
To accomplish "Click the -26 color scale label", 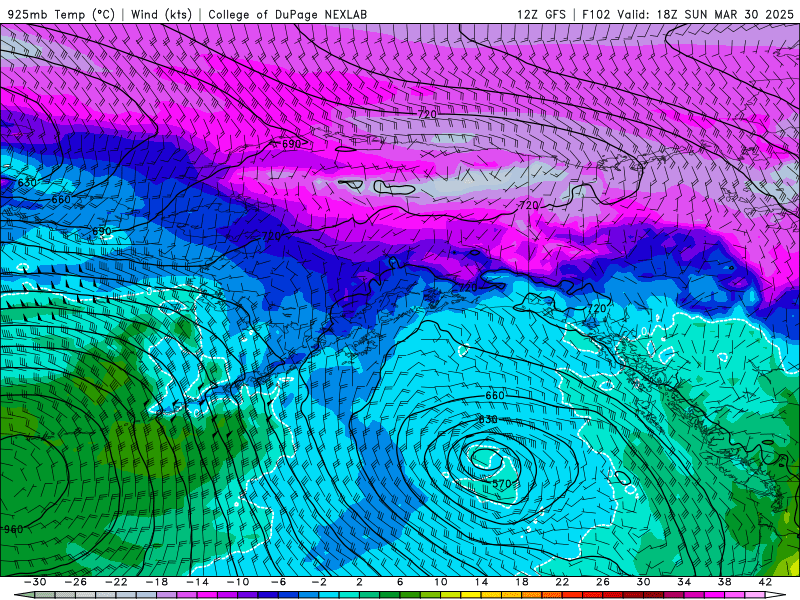I will tap(76, 582).
